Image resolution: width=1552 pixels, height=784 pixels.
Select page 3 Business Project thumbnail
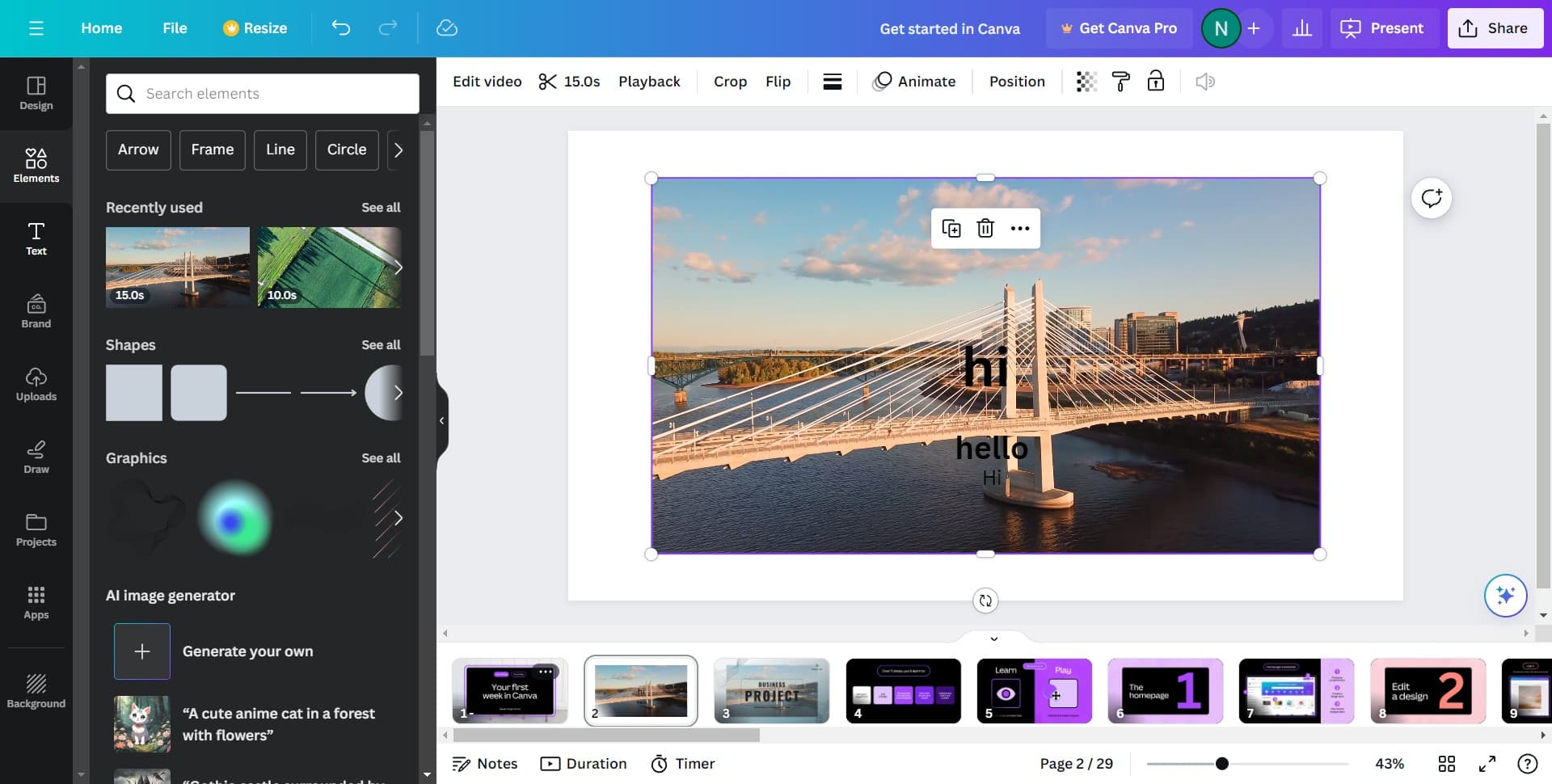pyautogui.click(x=772, y=691)
